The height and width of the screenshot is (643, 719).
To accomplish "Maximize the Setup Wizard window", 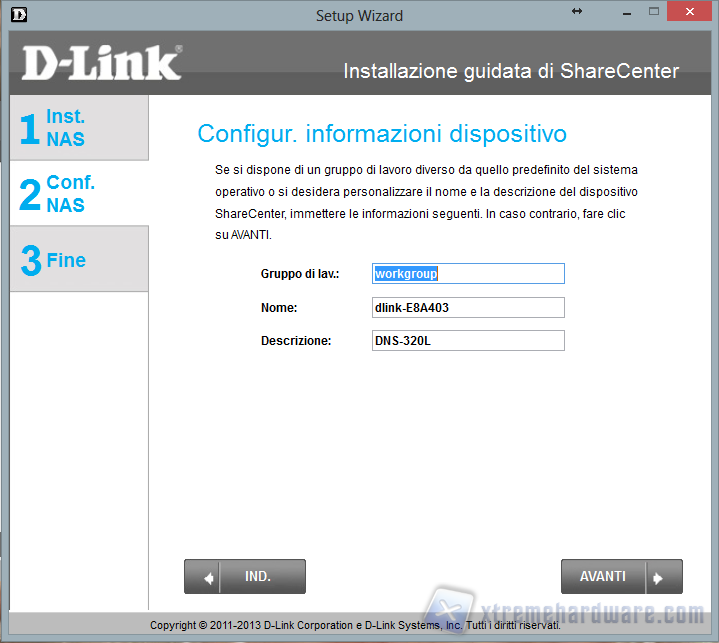I will pyautogui.click(x=653, y=12).
